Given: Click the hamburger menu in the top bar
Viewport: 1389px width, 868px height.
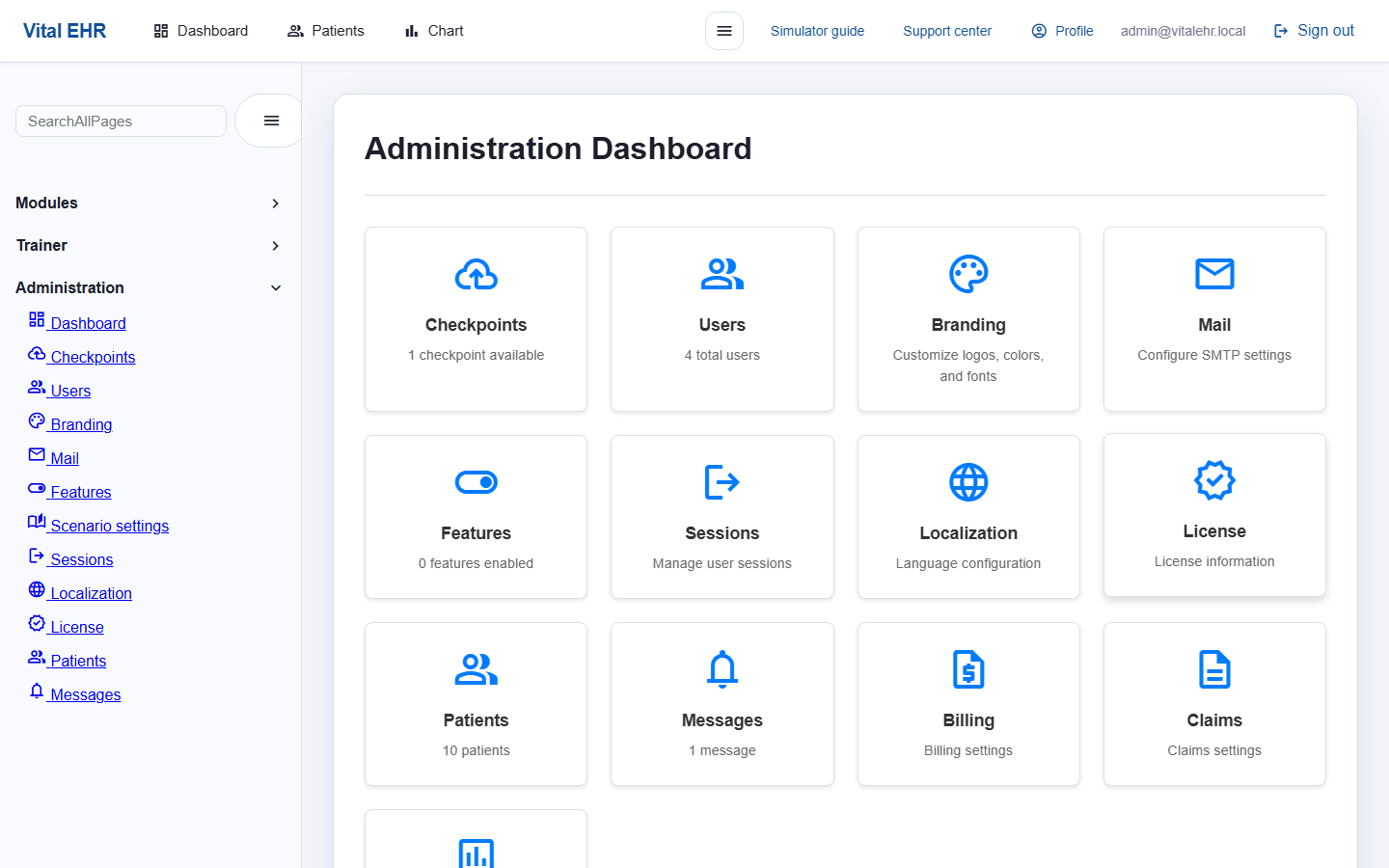Looking at the screenshot, I should (723, 30).
